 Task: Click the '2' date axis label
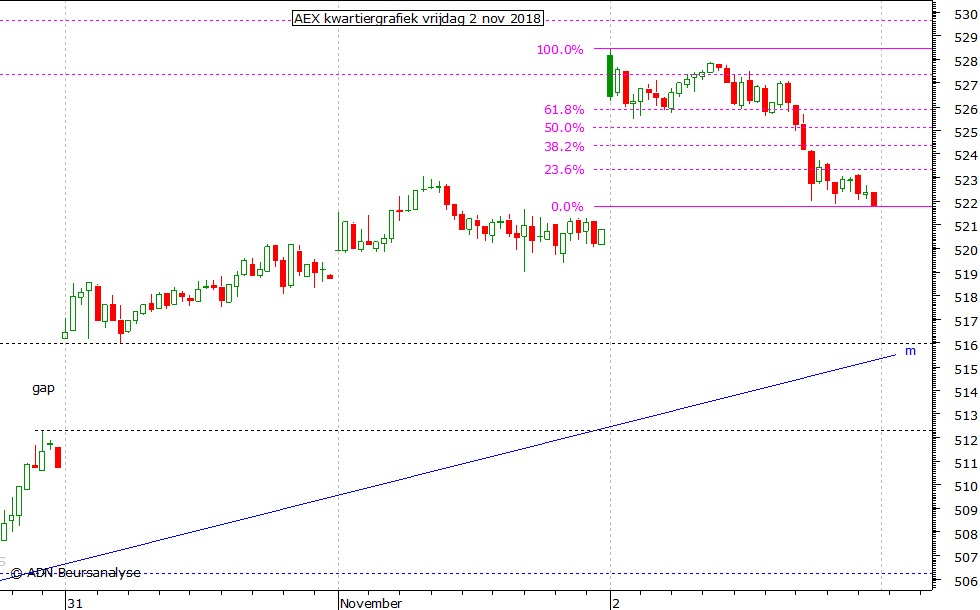(x=616, y=603)
